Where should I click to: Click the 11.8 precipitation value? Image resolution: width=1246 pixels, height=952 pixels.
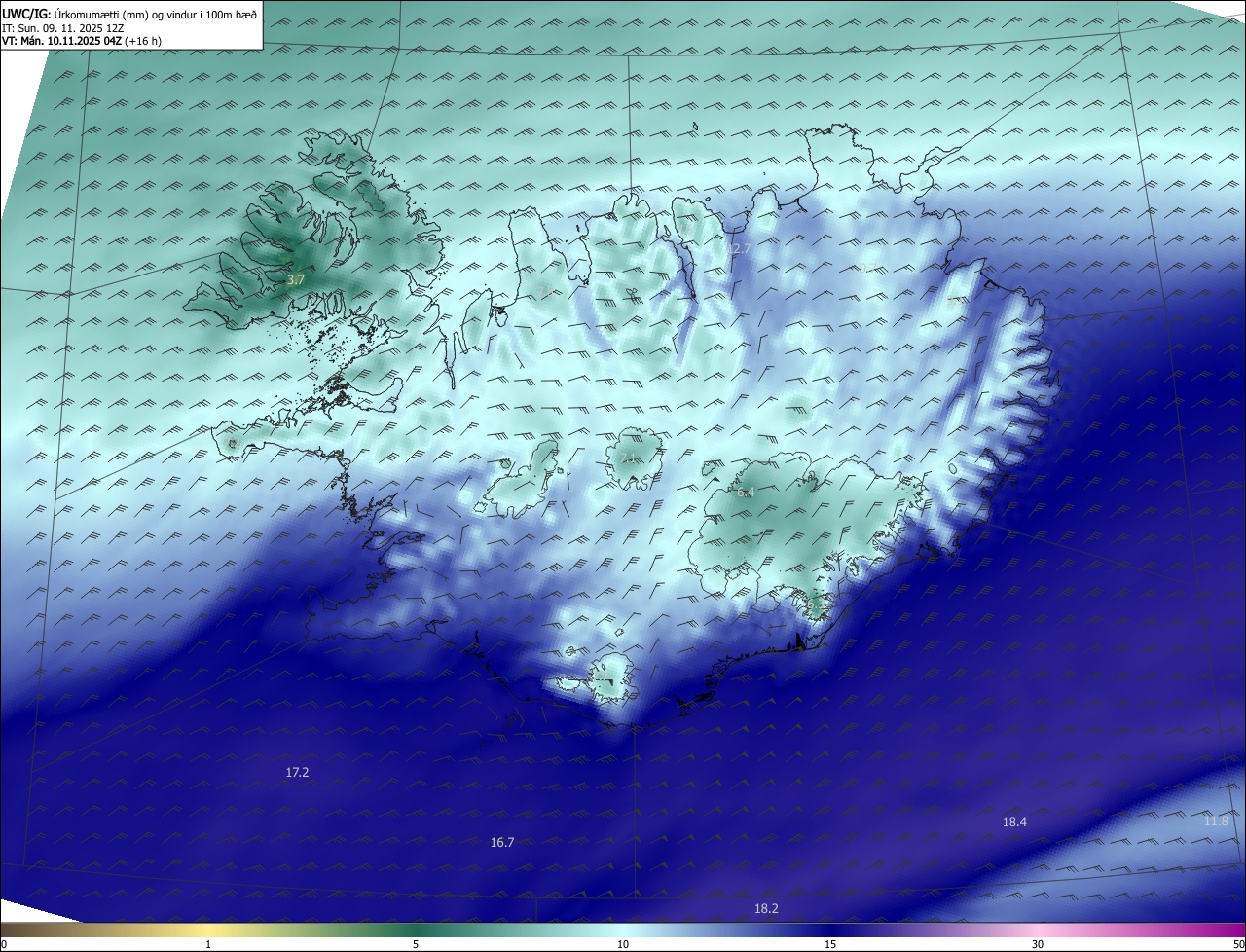pos(1216,822)
